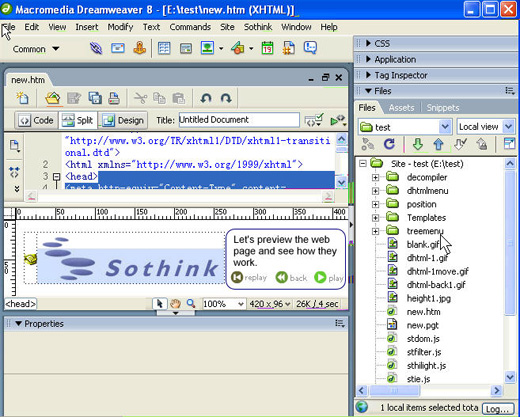Collapse the Site - test root node
Viewport: 520px width, 417px height.
[363, 163]
